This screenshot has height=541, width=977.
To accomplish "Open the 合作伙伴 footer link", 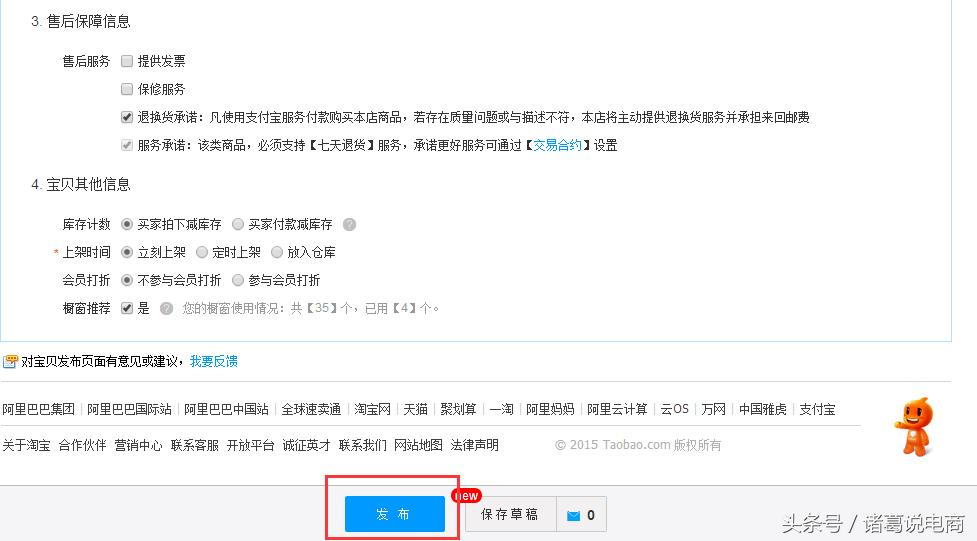I will point(82,445).
